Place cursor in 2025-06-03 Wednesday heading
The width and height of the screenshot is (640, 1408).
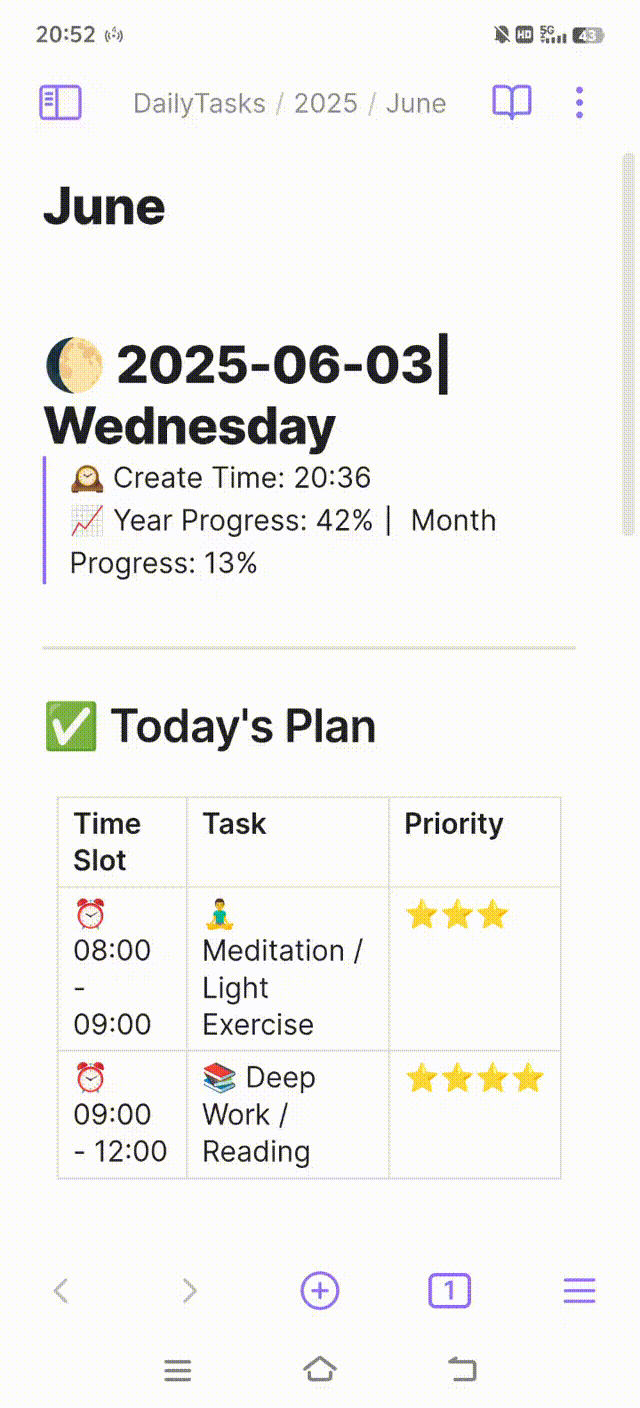[x=247, y=395]
